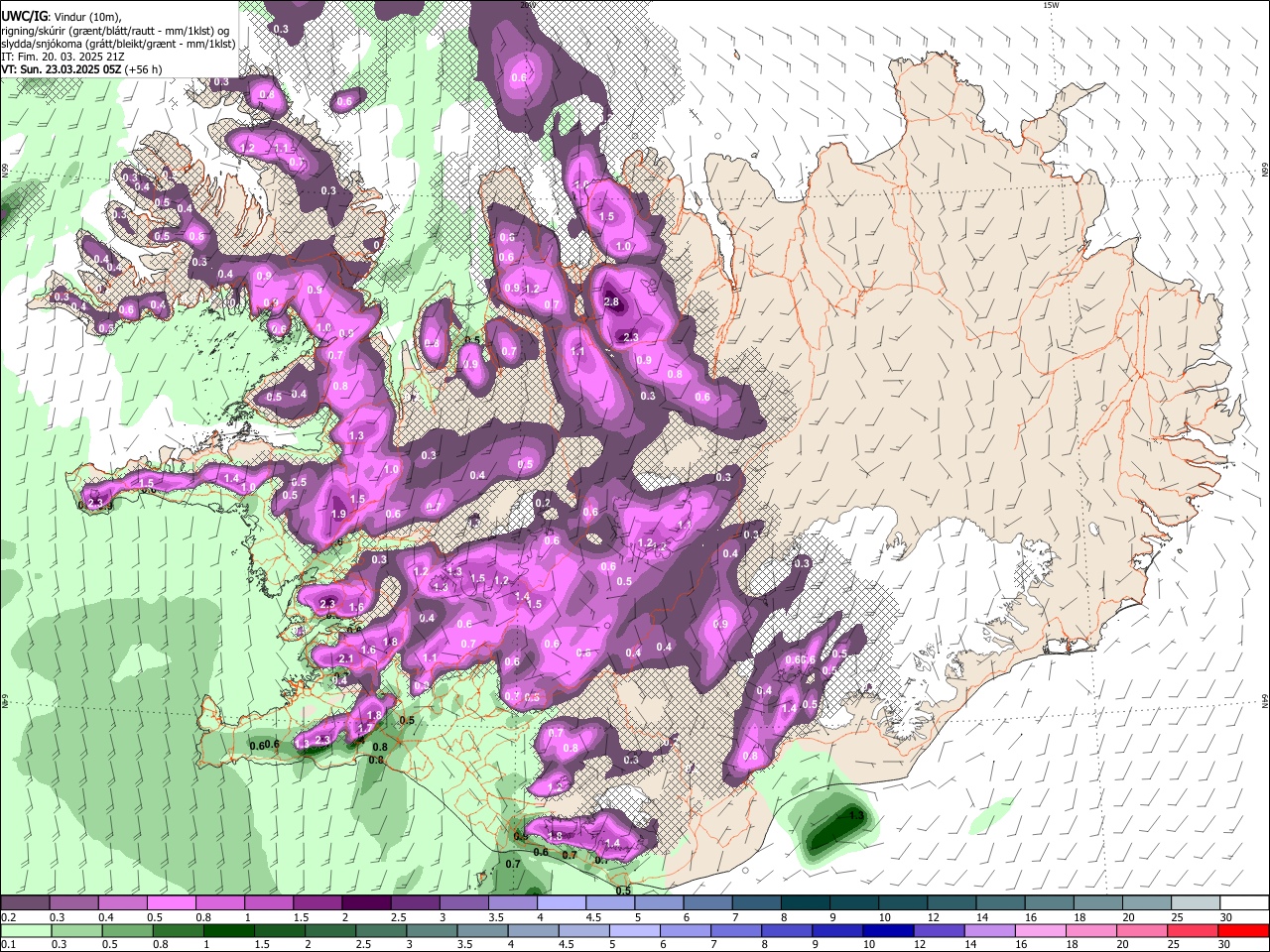Click the 'UWC/IG: Vindur (10m)' title text
The width and height of the screenshot is (1270, 952).
[61, 17]
